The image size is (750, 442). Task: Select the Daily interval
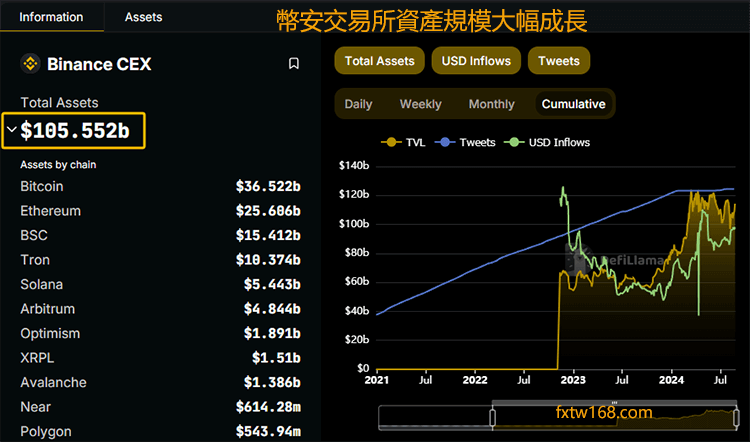pyautogui.click(x=358, y=104)
